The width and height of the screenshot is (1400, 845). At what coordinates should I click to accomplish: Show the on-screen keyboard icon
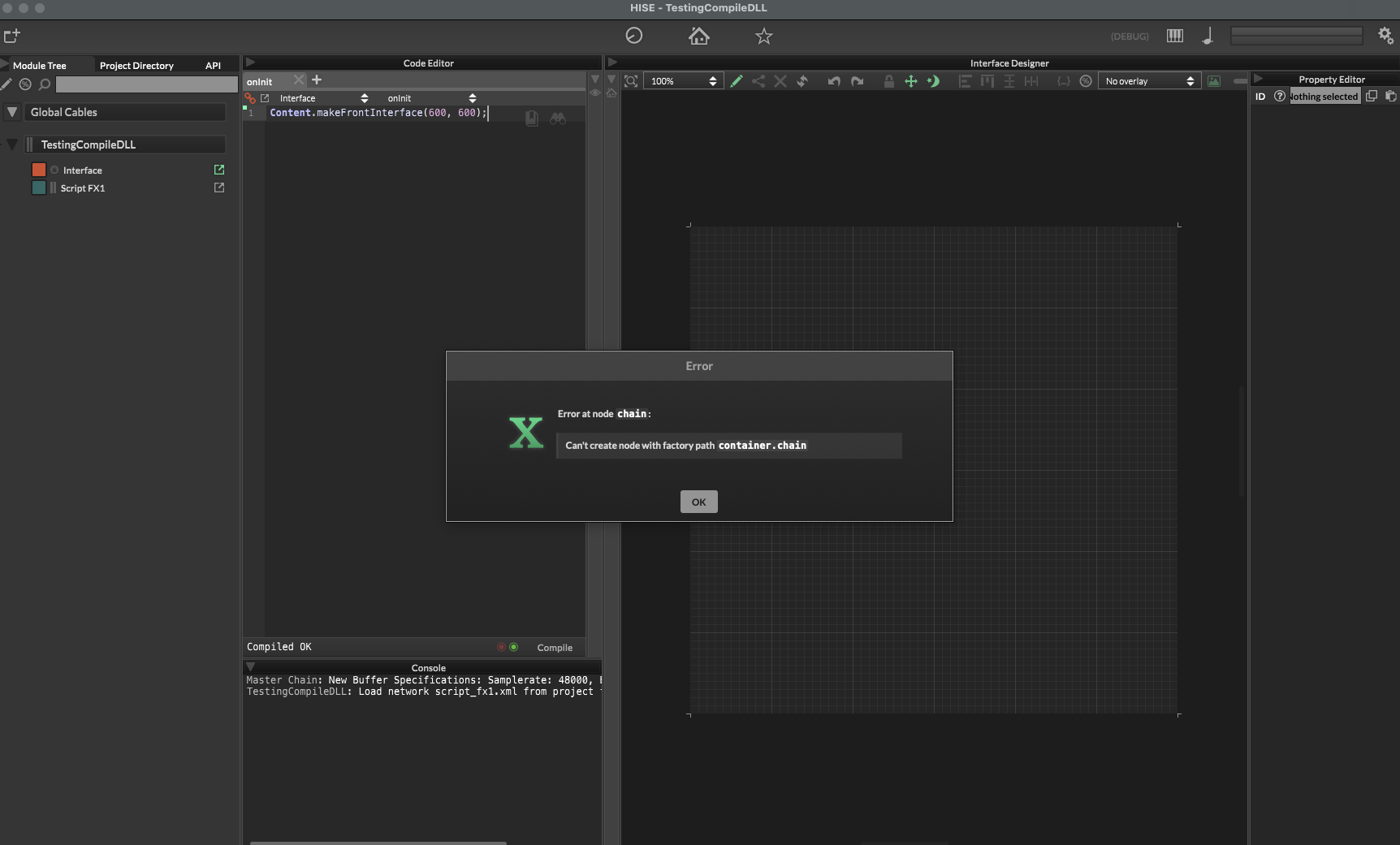point(1175,36)
